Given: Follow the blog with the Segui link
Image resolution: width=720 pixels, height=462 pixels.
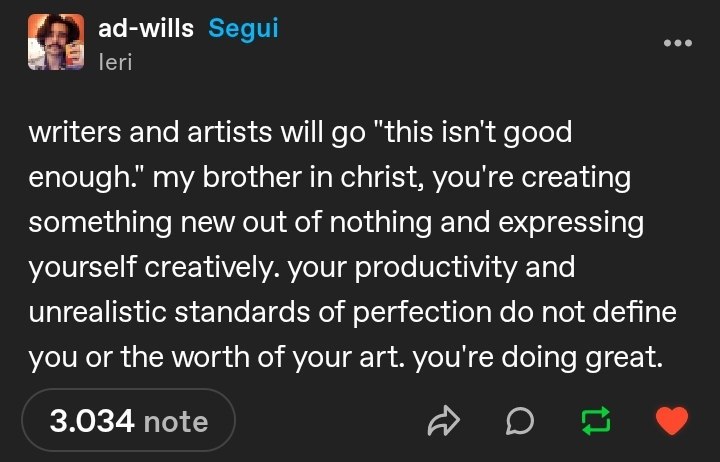Looking at the screenshot, I should click(x=243, y=28).
